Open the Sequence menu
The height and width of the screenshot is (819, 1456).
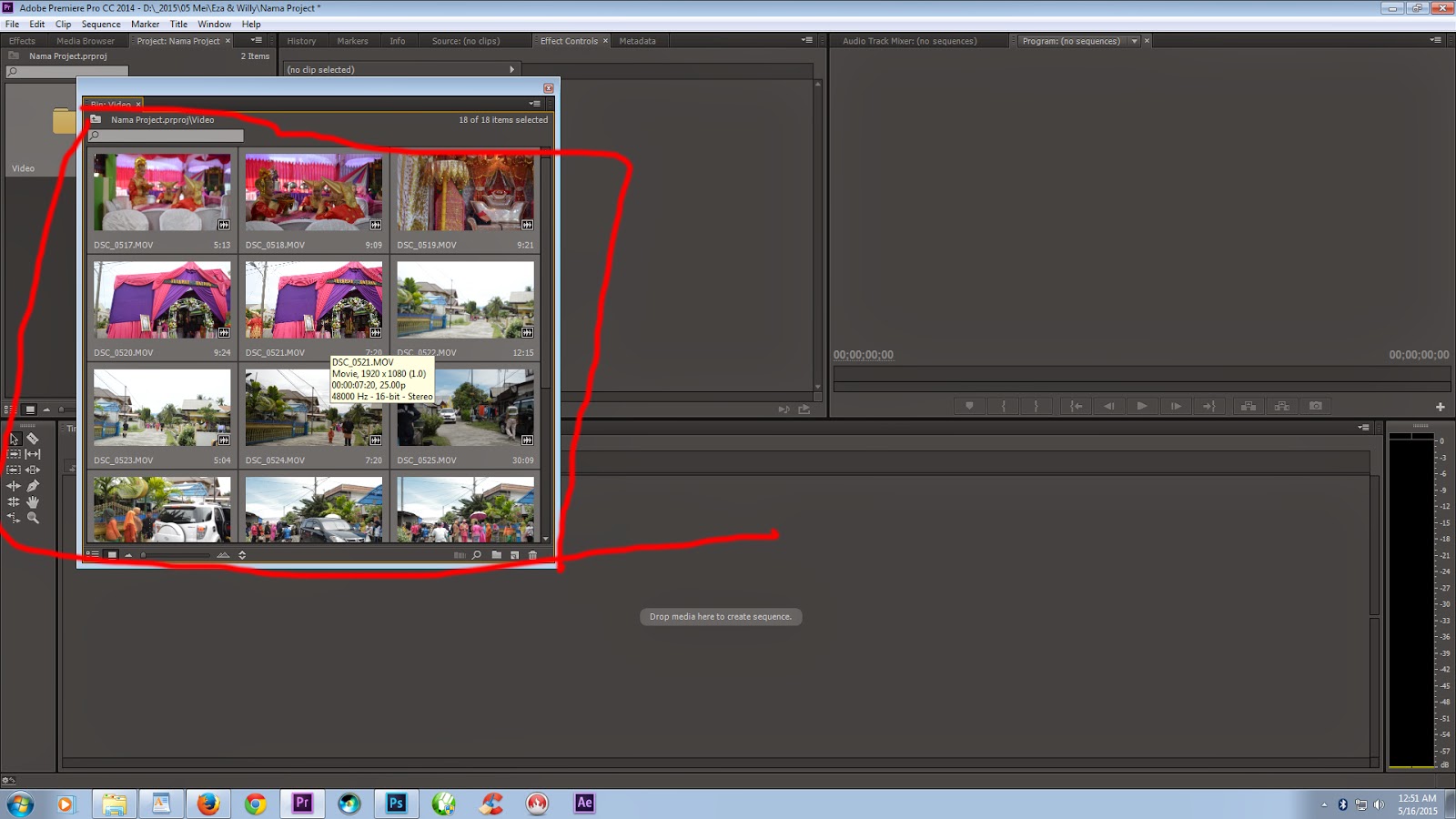point(100,24)
